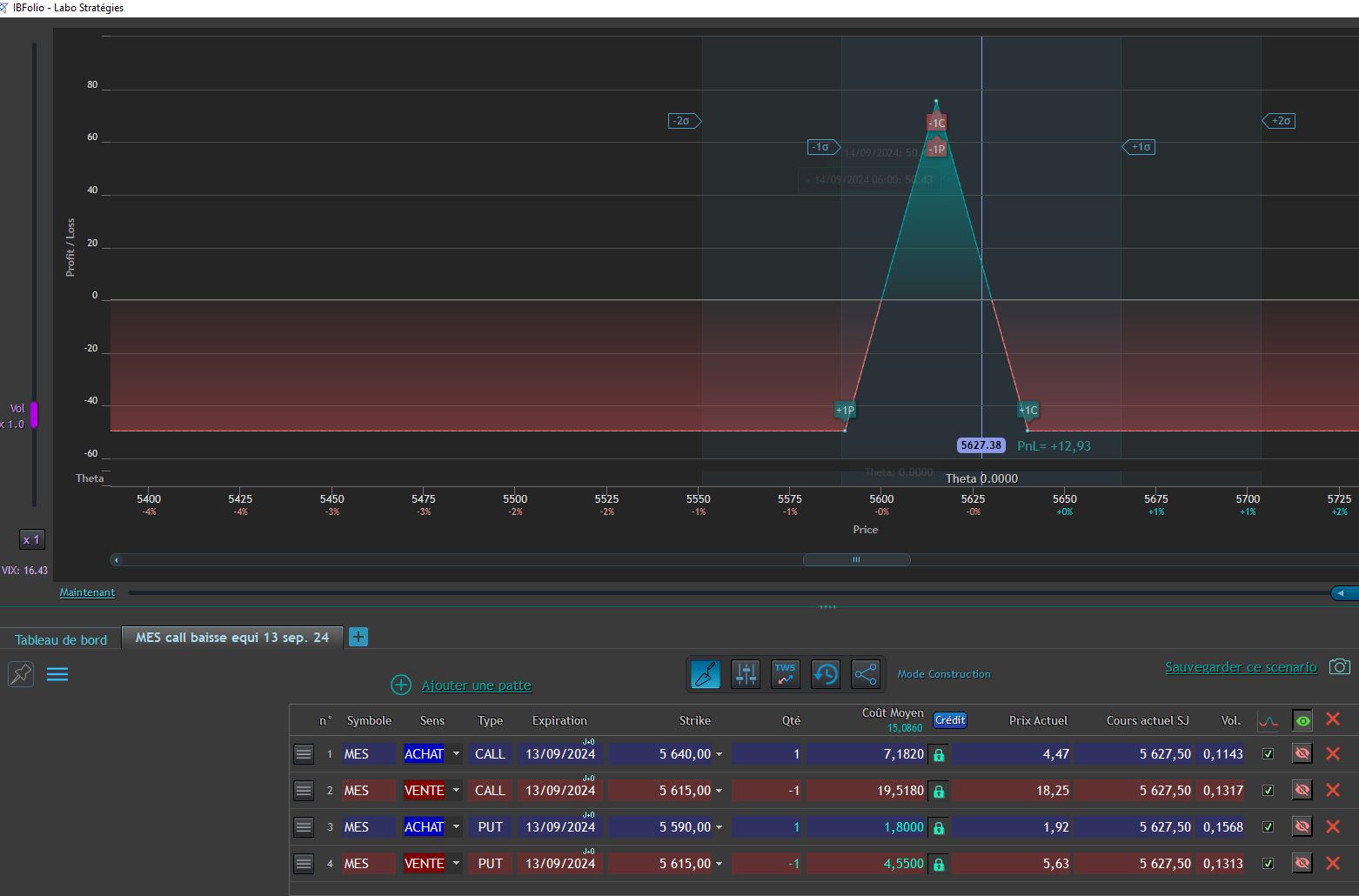
Task: Click the Ajouter une patte link
Action: click(x=476, y=685)
